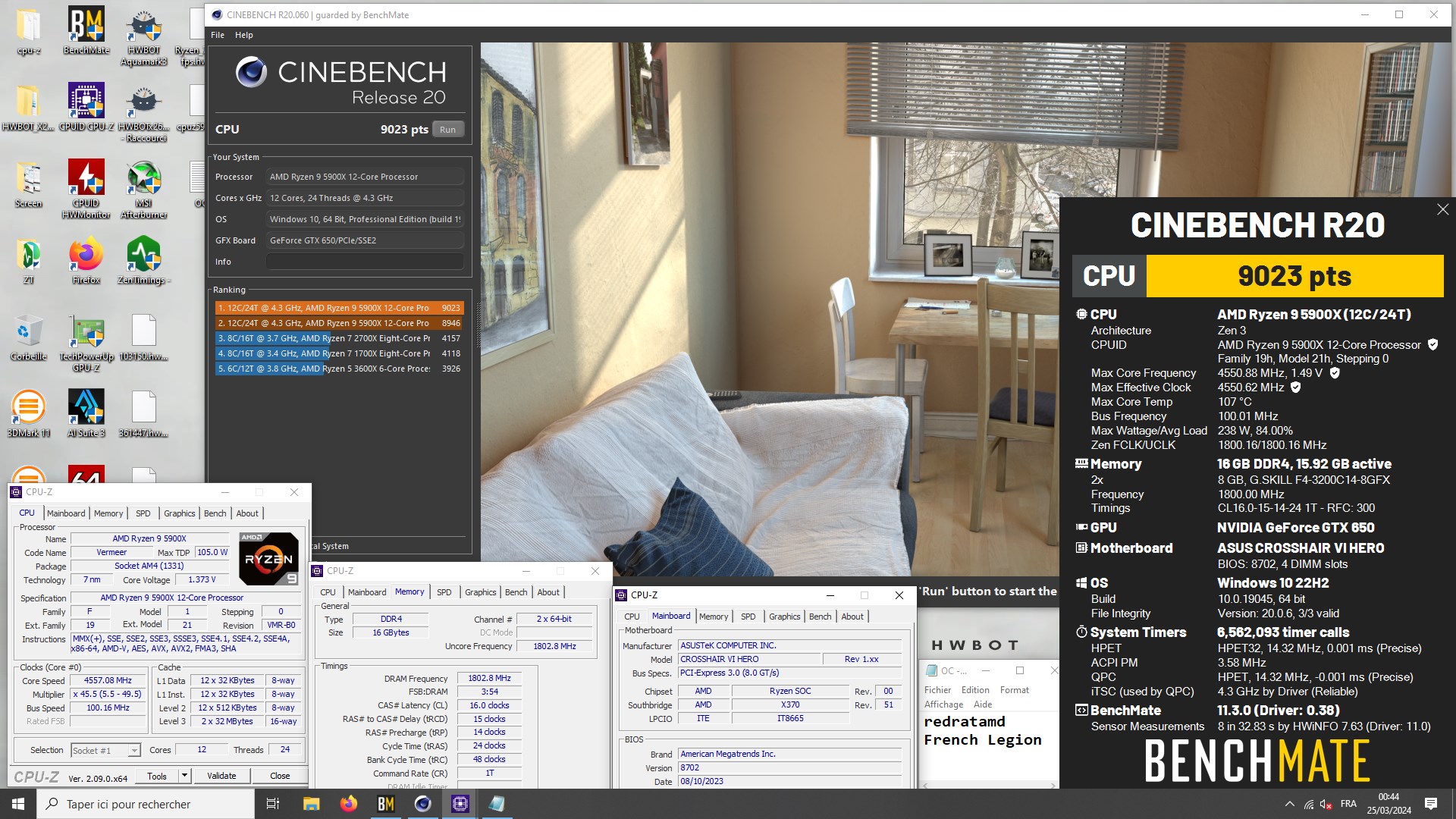This screenshot has width=1456, height=819.
Task: Run the Cinebench CPU test
Action: (447, 130)
